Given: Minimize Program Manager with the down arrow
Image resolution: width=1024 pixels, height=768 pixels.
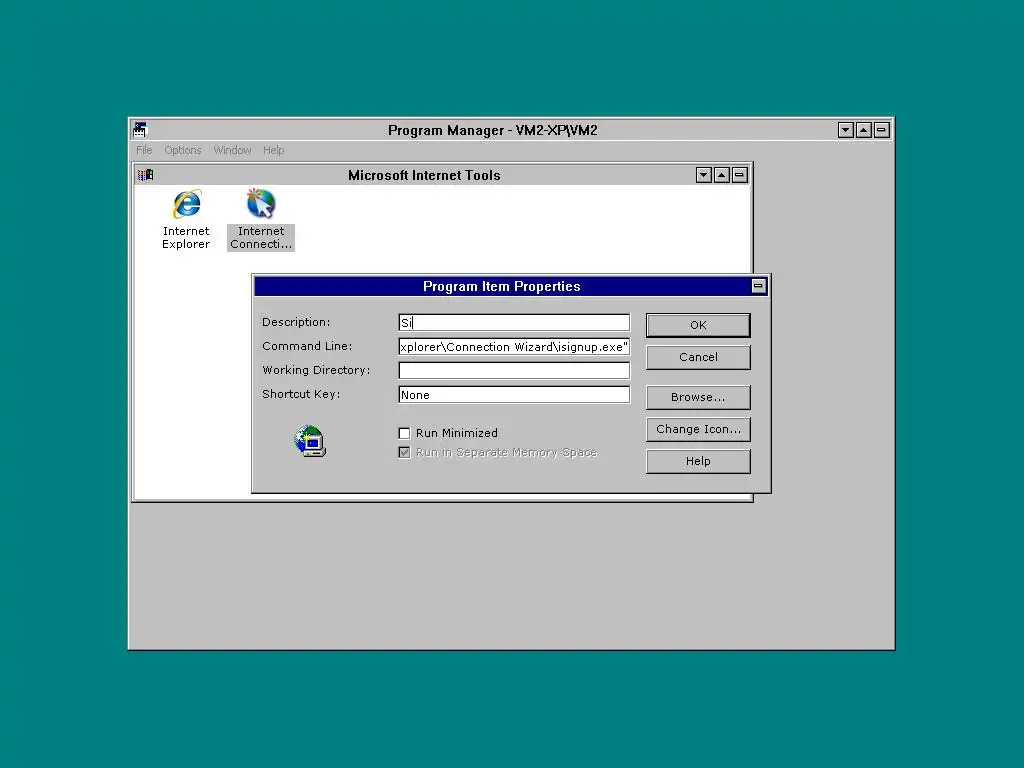Looking at the screenshot, I should point(846,130).
